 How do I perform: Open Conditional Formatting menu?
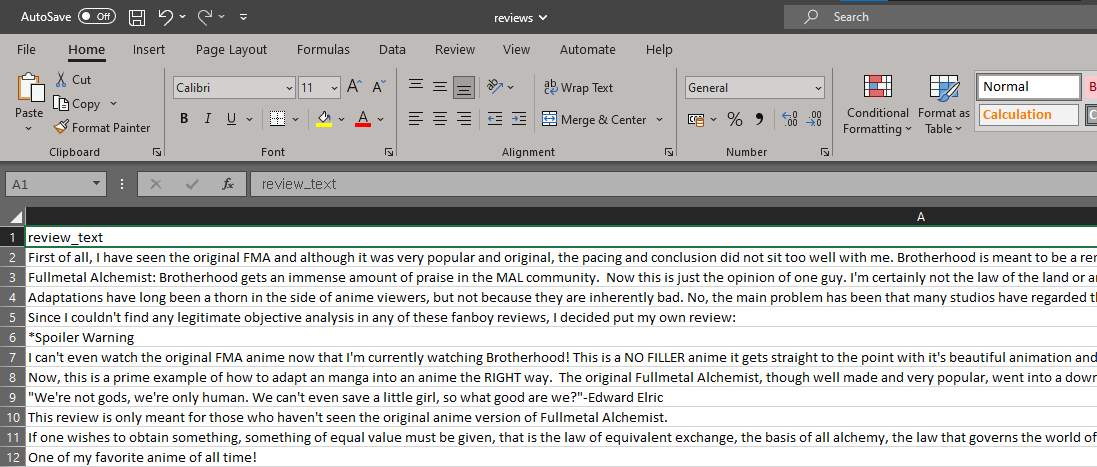pos(877,104)
